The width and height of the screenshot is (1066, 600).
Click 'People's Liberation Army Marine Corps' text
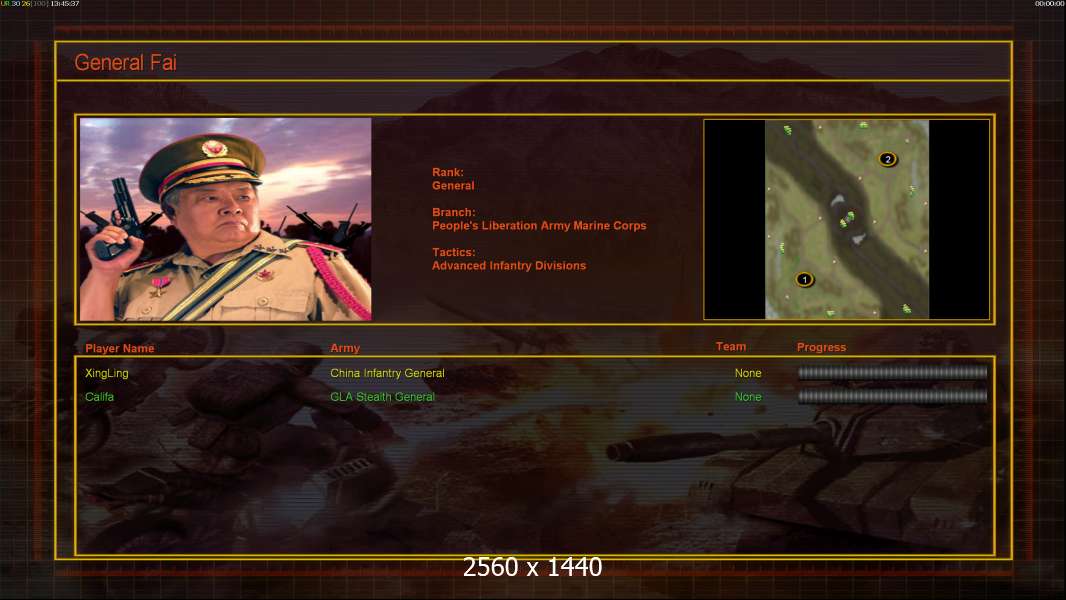(539, 226)
